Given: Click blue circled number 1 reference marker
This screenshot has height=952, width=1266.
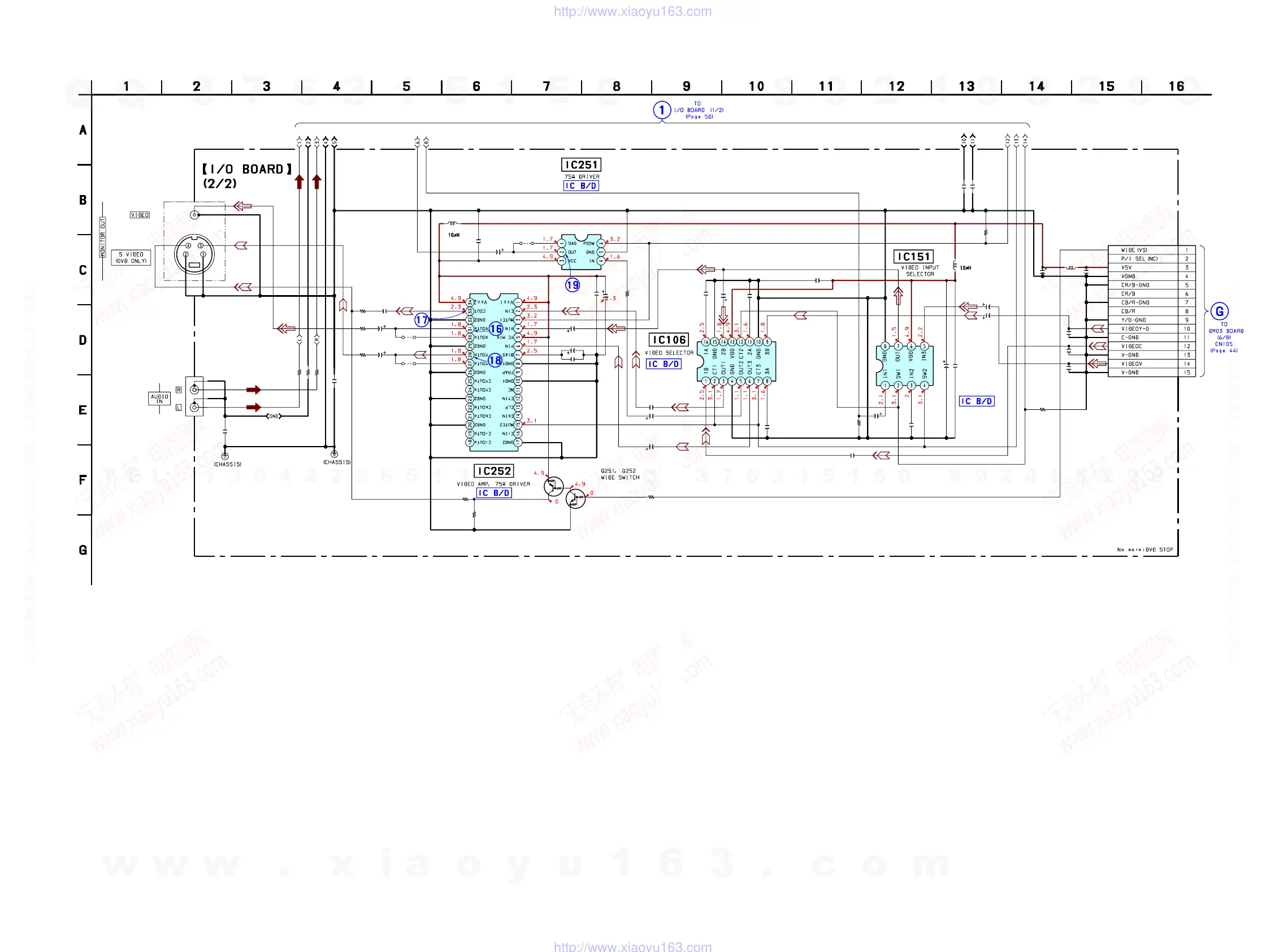Looking at the screenshot, I should (662, 110).
